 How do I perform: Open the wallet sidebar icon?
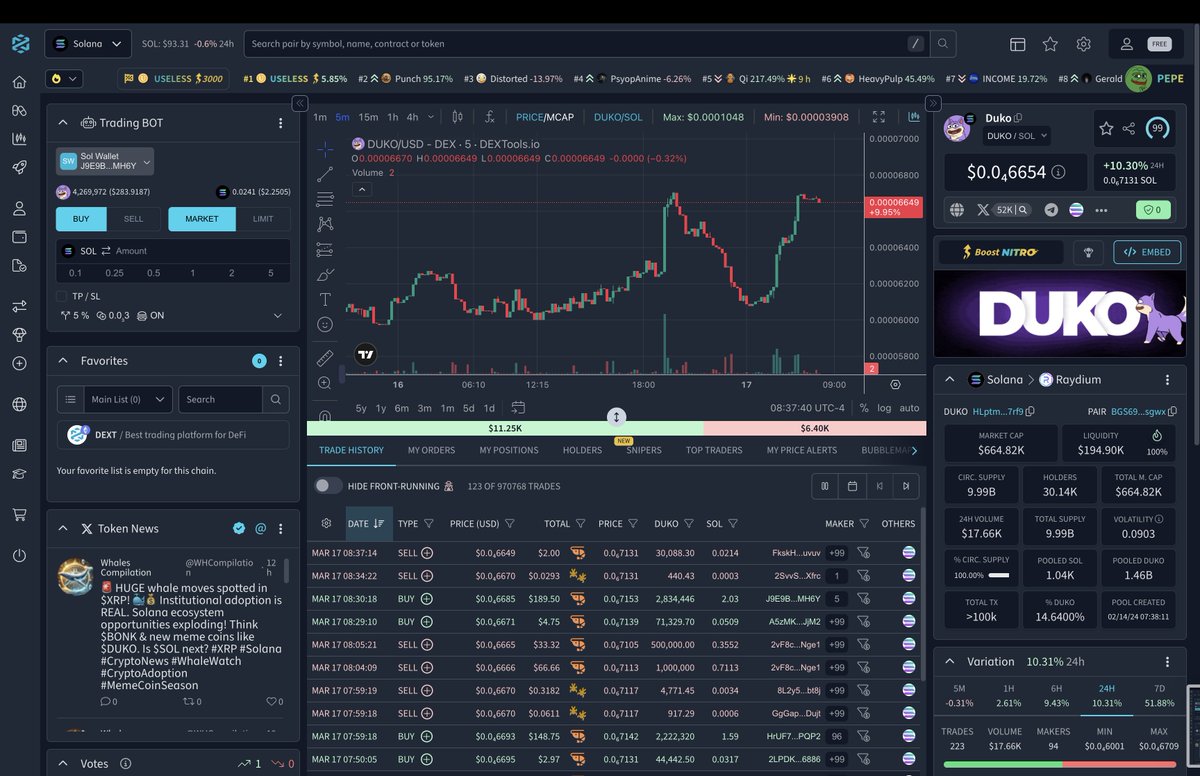point(19,237)
